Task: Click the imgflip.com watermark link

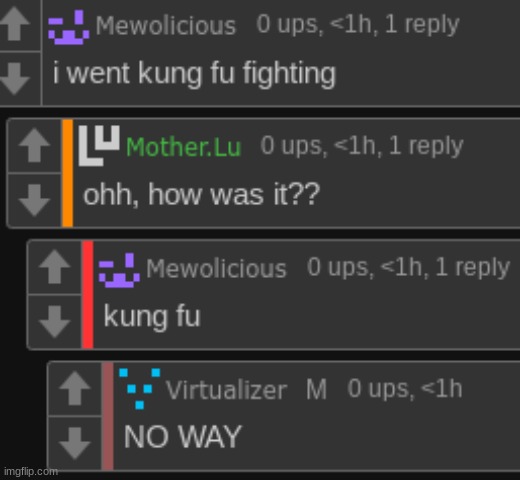Action: pos(31,472)
